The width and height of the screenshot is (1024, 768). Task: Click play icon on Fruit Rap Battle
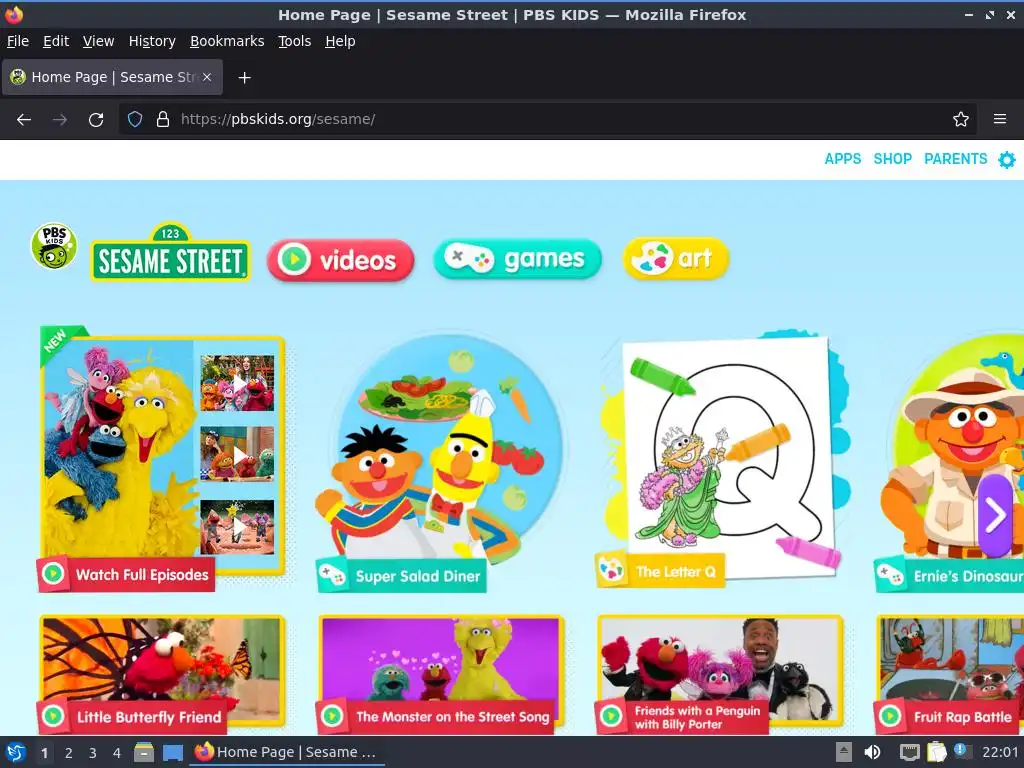pos(890,716)
